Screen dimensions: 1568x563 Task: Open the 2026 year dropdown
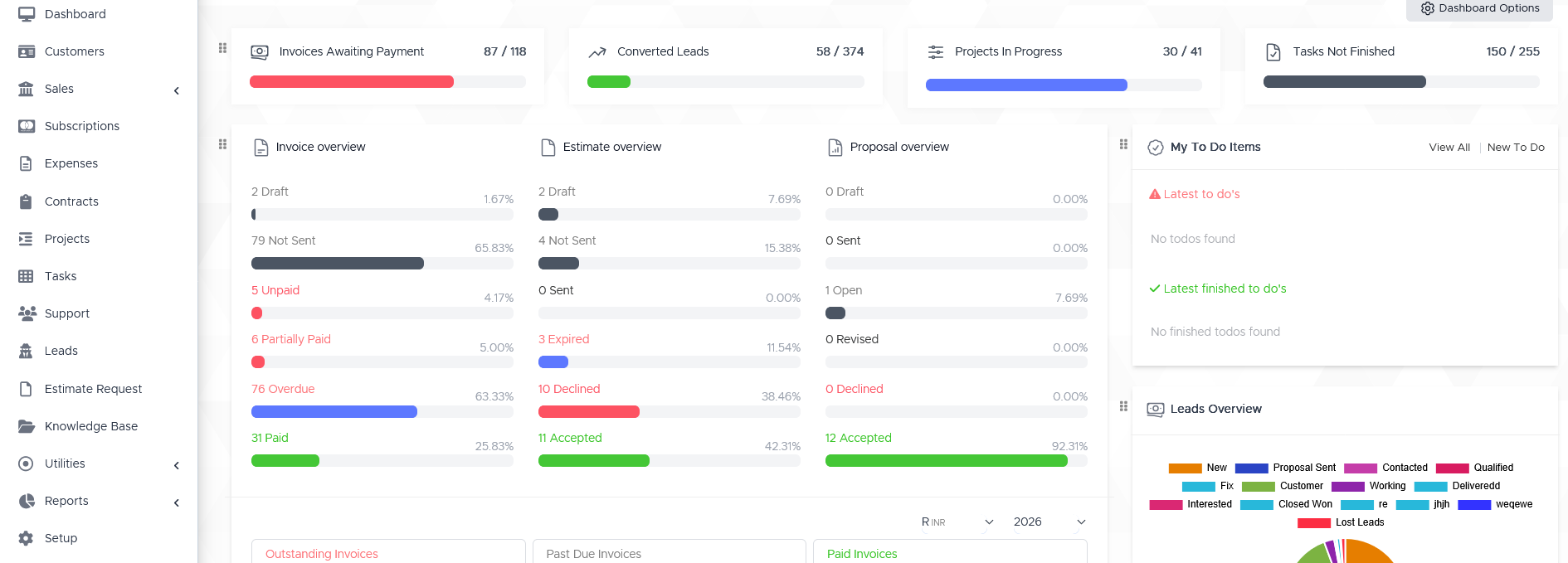pyautogui.click(x=1049, y=522)
